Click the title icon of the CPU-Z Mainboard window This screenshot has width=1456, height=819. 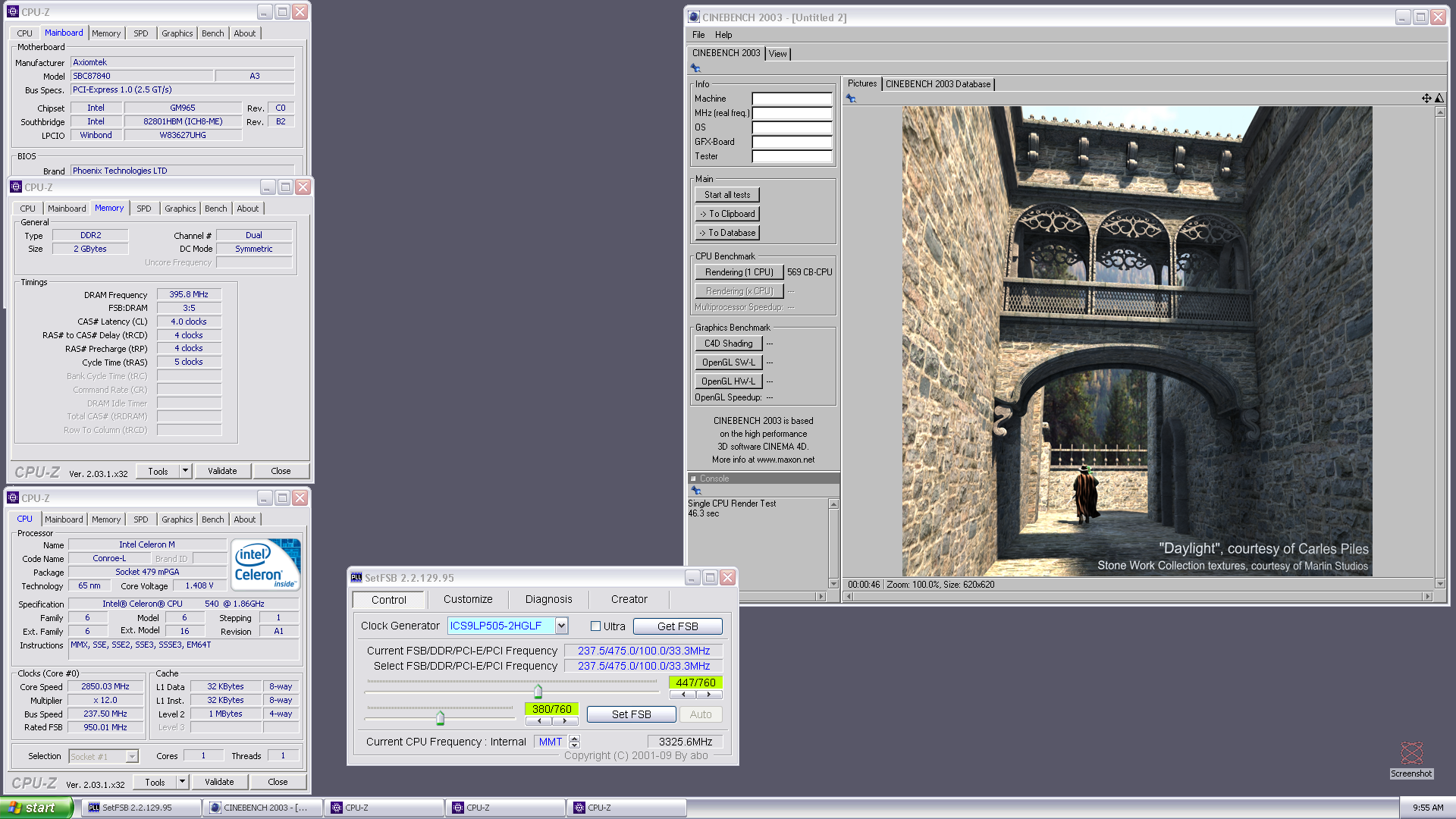pyautogui.click(x=13, y=12)
